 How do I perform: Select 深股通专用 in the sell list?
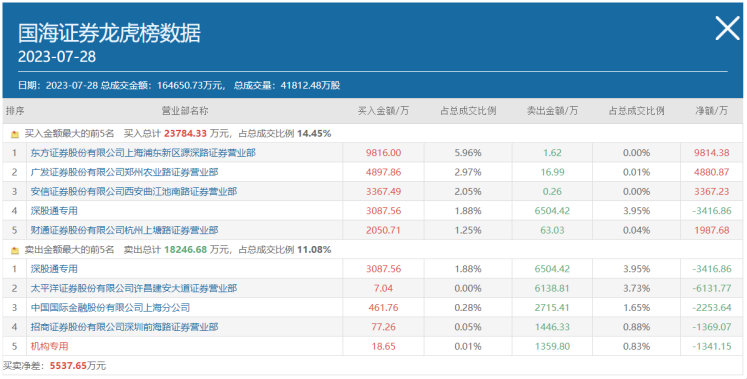54,269
